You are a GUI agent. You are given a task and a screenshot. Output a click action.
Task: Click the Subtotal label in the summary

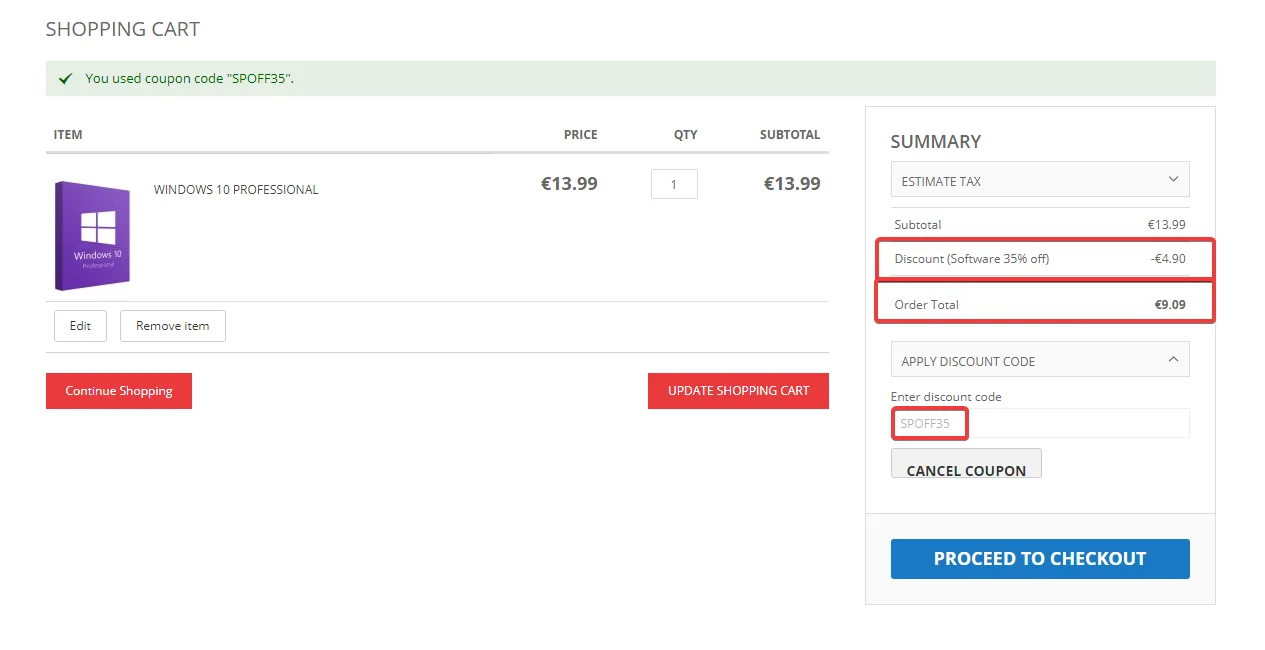coord(918,225)
